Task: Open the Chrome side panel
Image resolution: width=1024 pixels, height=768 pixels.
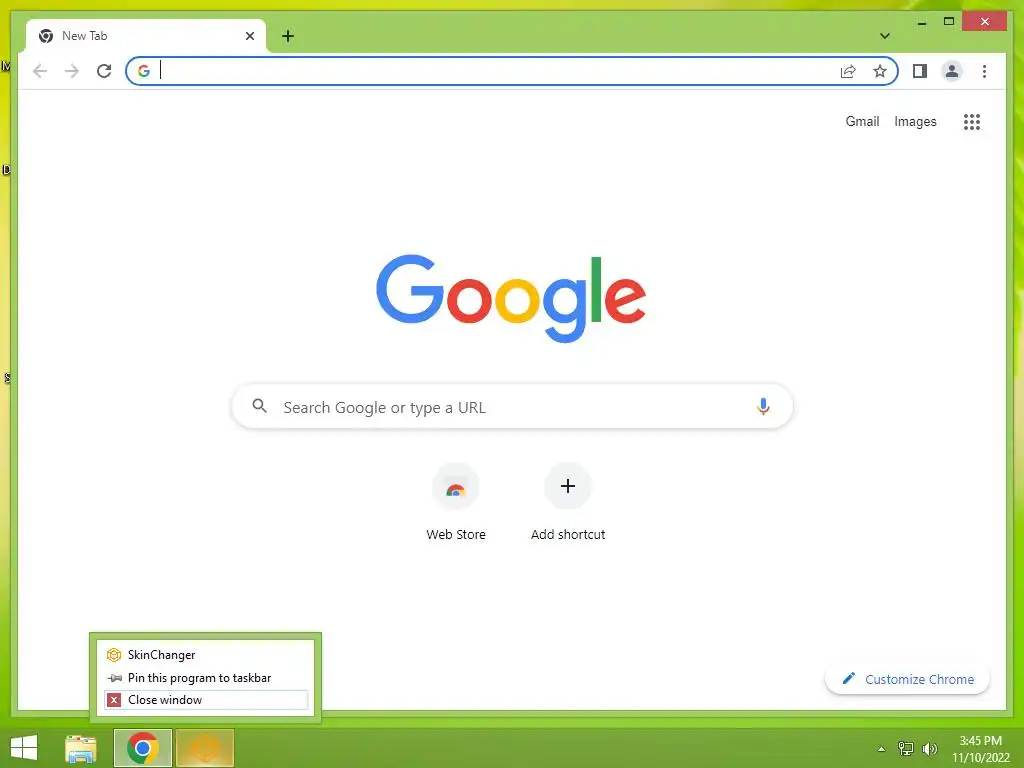Action: pos(920,71)
